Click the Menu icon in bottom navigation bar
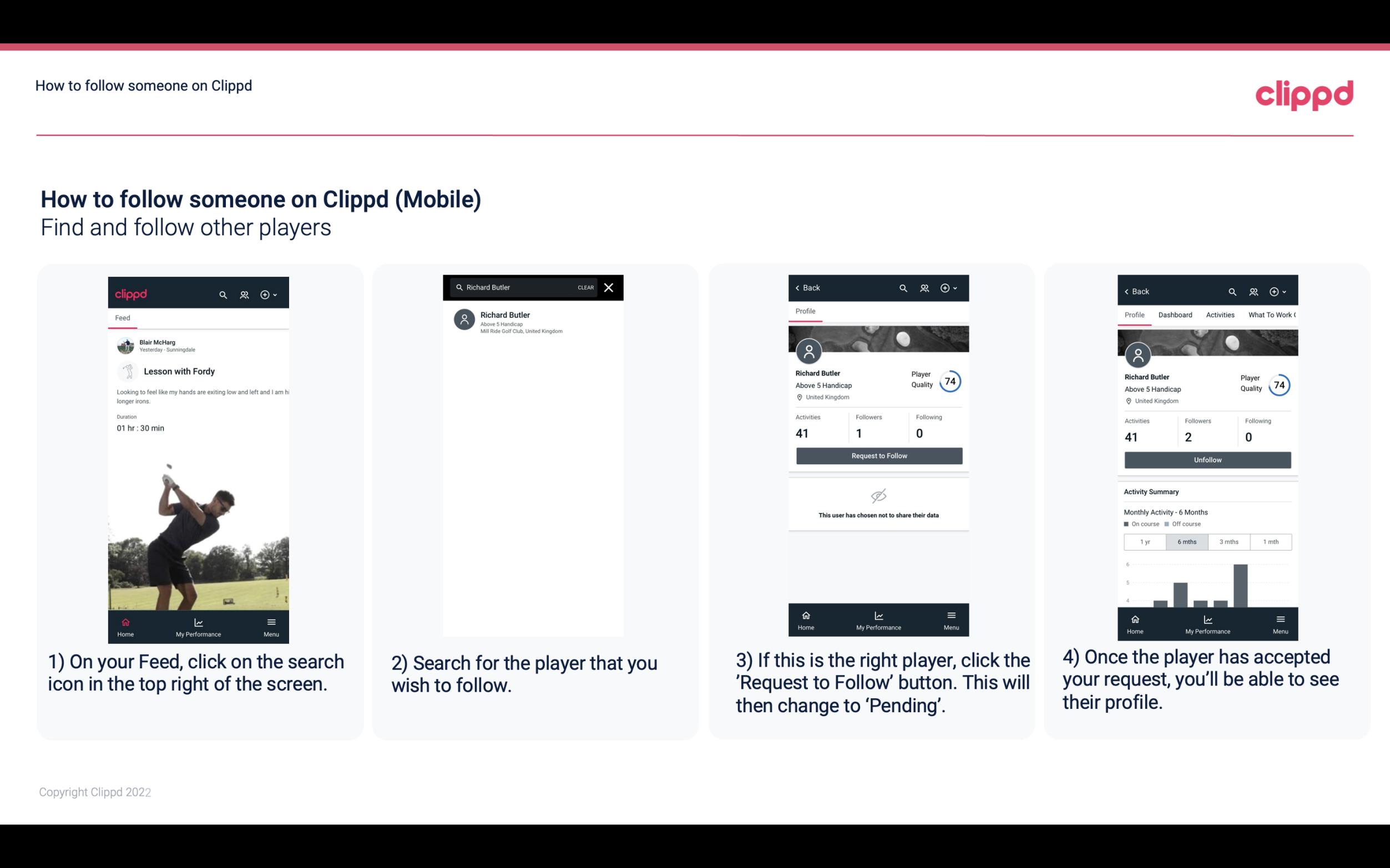 (271, 622)
